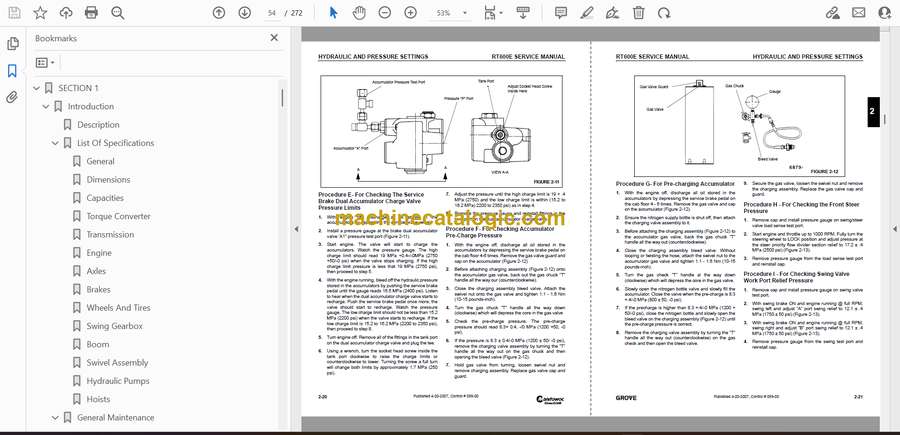Click the page number field showing 54
The height and width of the screenshot is (435, 900).
click(272, 13)
